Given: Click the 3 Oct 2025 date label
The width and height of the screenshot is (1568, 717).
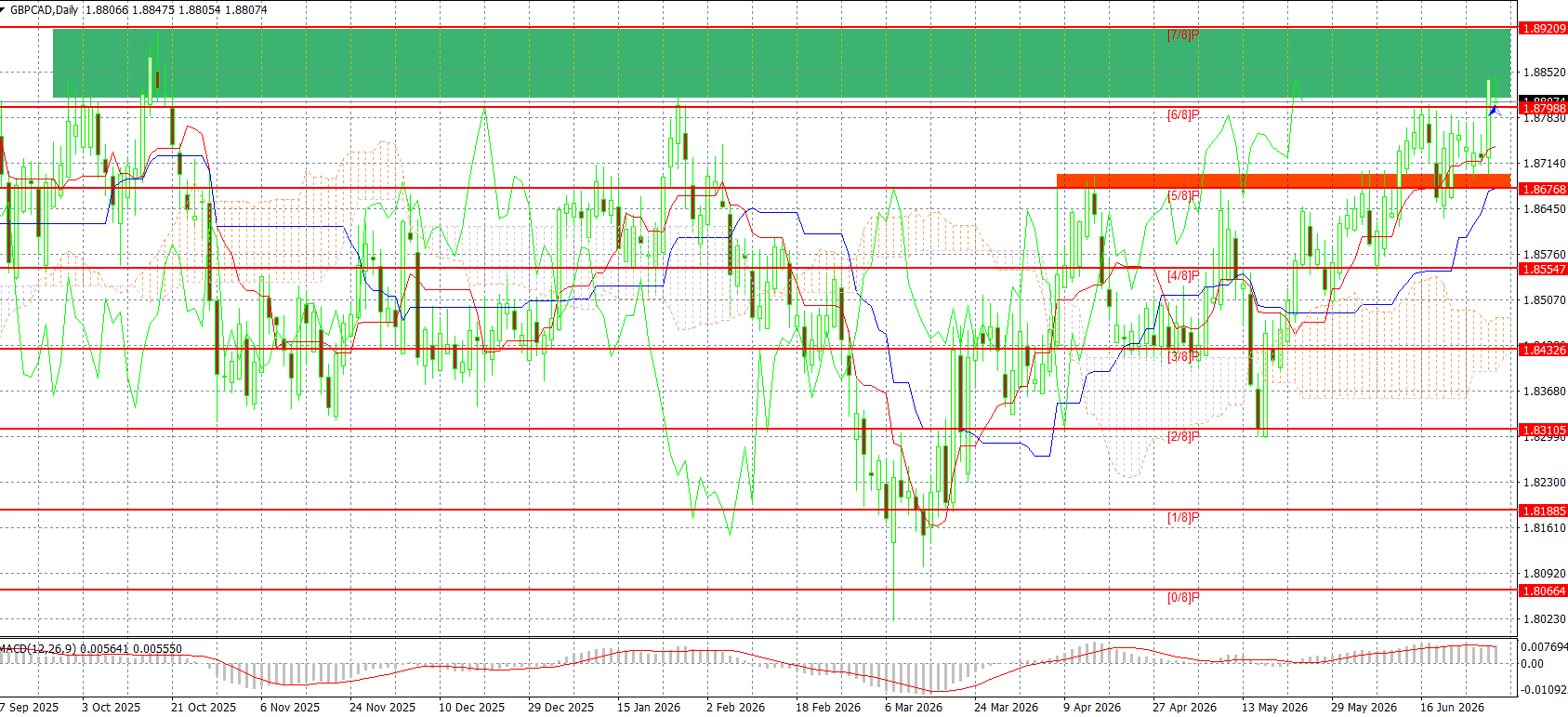Looking at the screenshot, I should coord(111,707).
